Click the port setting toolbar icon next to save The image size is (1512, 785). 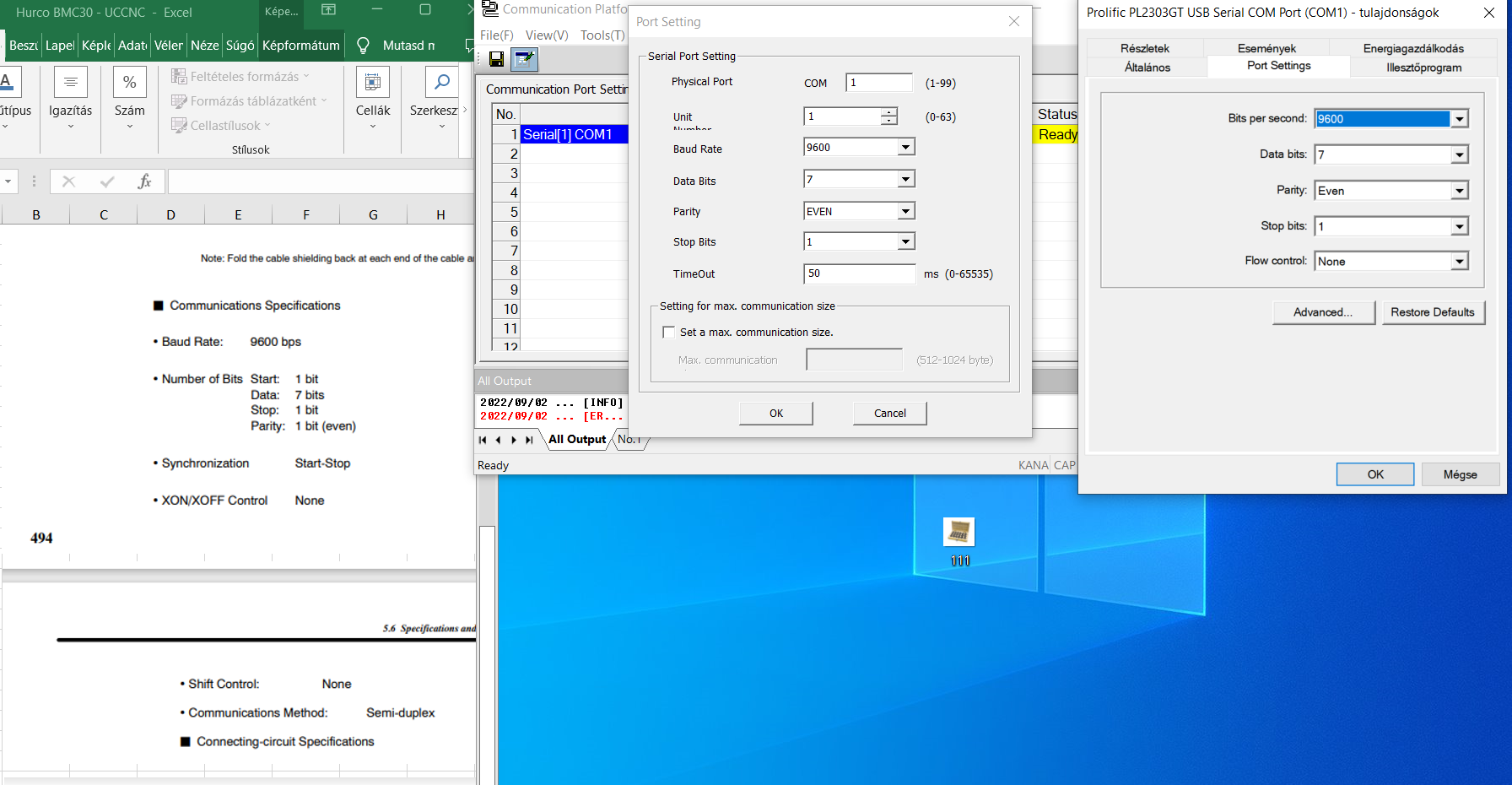524,59
